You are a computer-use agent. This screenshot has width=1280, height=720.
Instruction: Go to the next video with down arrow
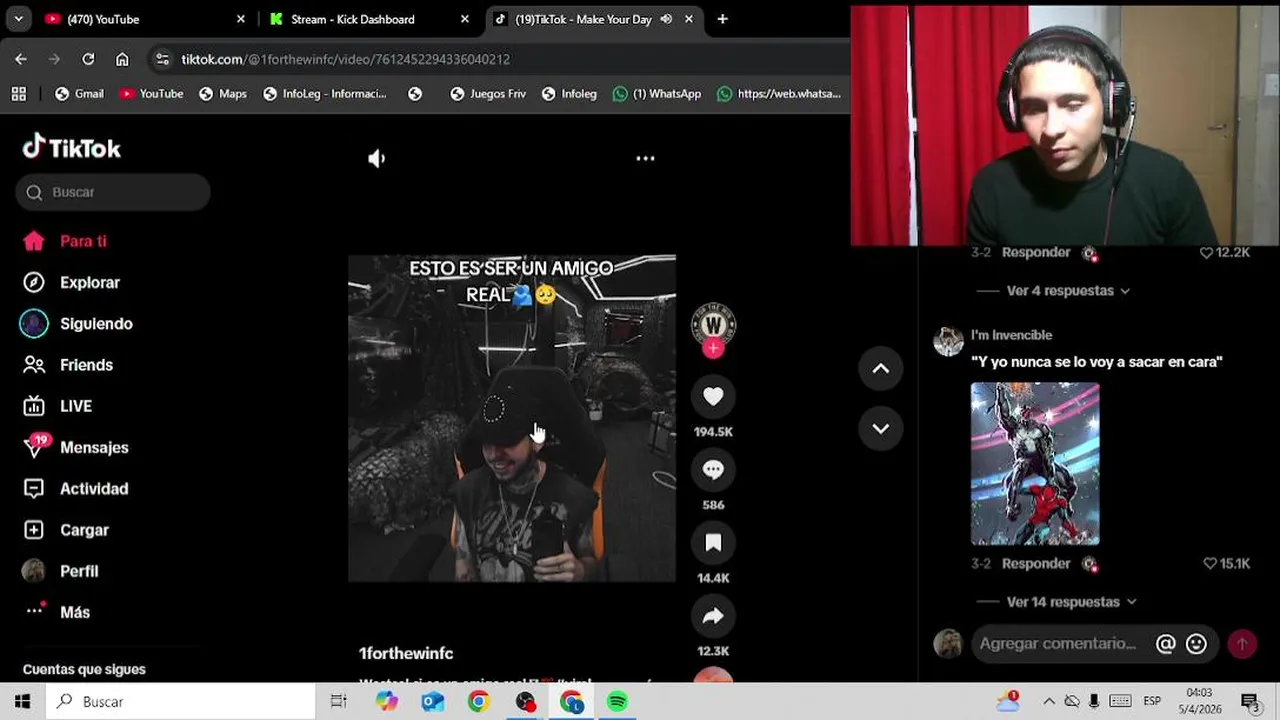881,428
